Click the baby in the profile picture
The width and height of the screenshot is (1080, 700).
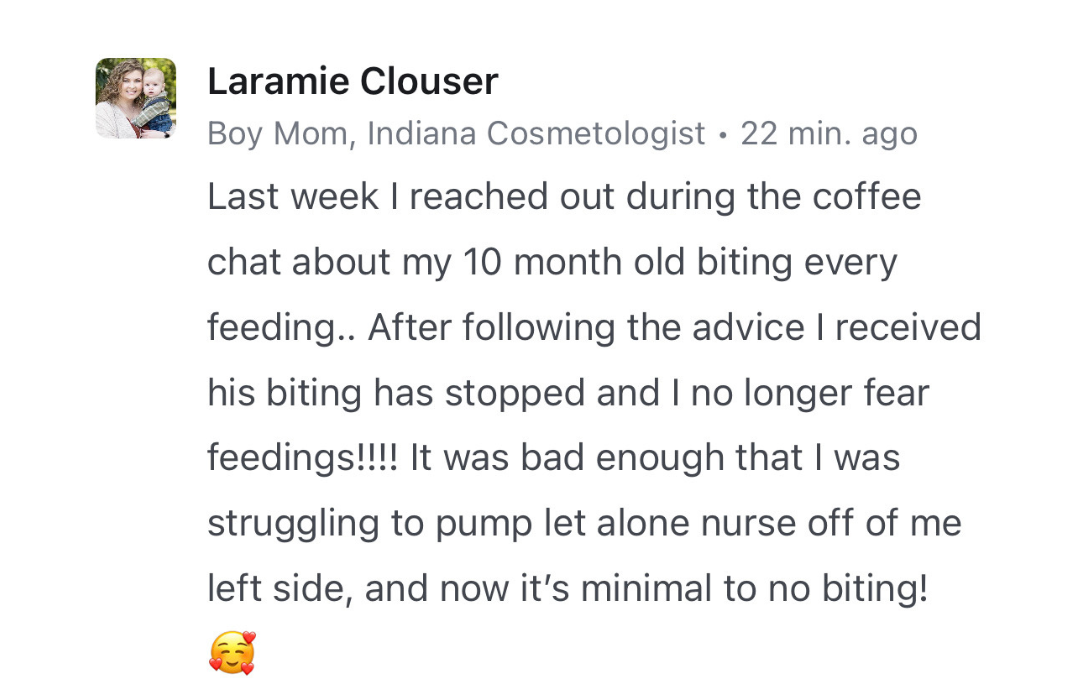pyautogui.click(x=155, y=100)
